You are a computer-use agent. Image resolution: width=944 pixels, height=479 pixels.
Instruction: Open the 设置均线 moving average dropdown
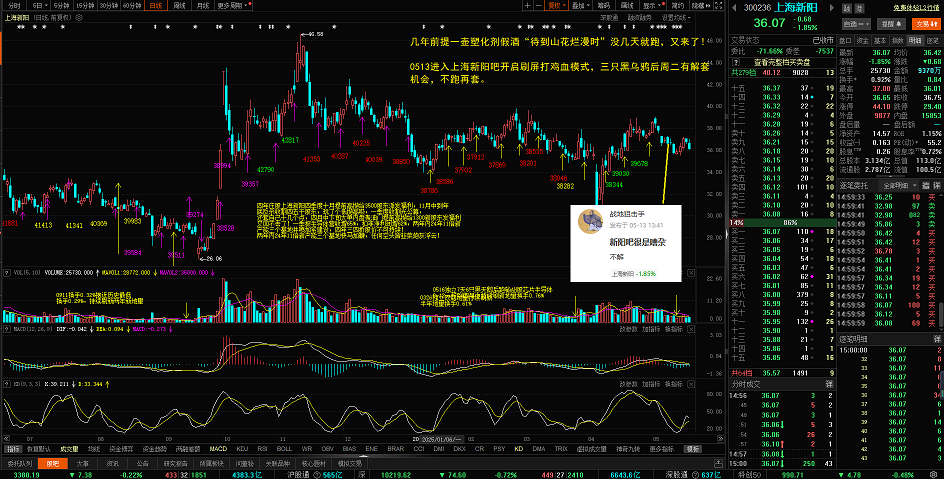pos(675,17)
